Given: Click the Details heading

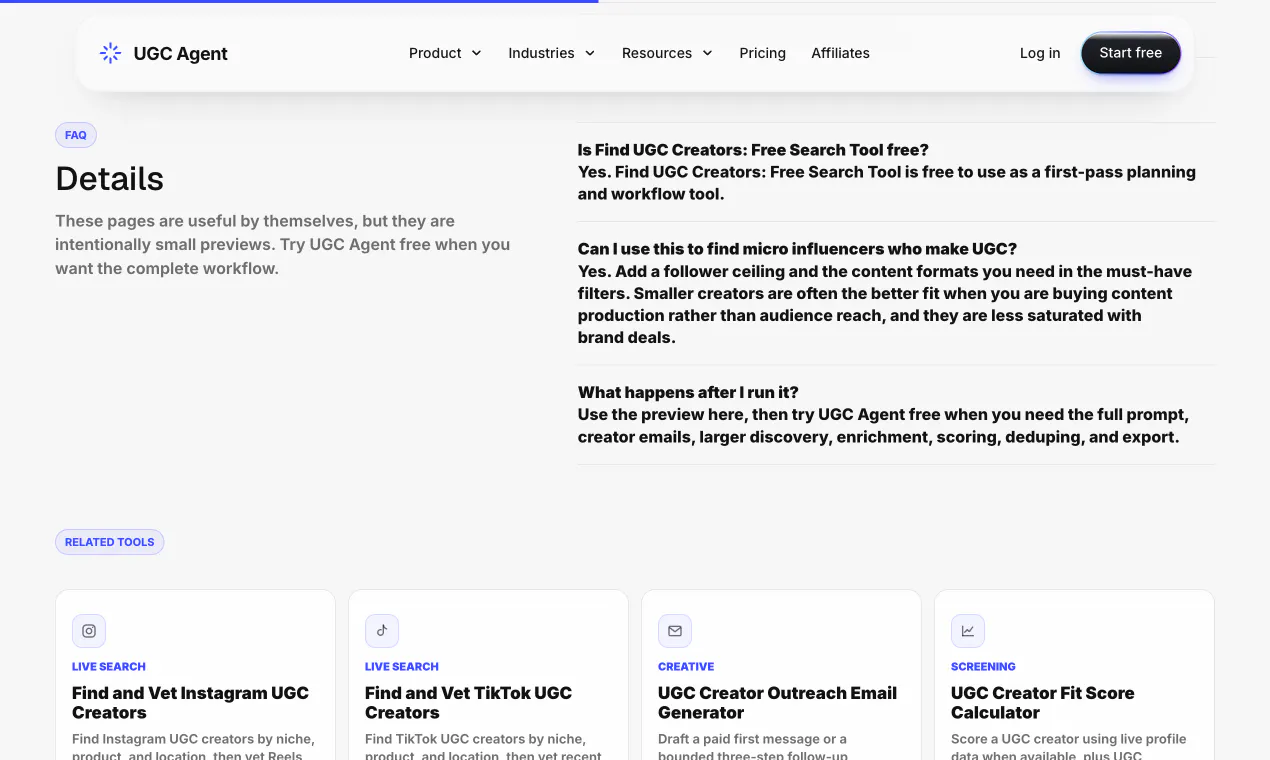Looking at the screenshot, I should point(110,179).
